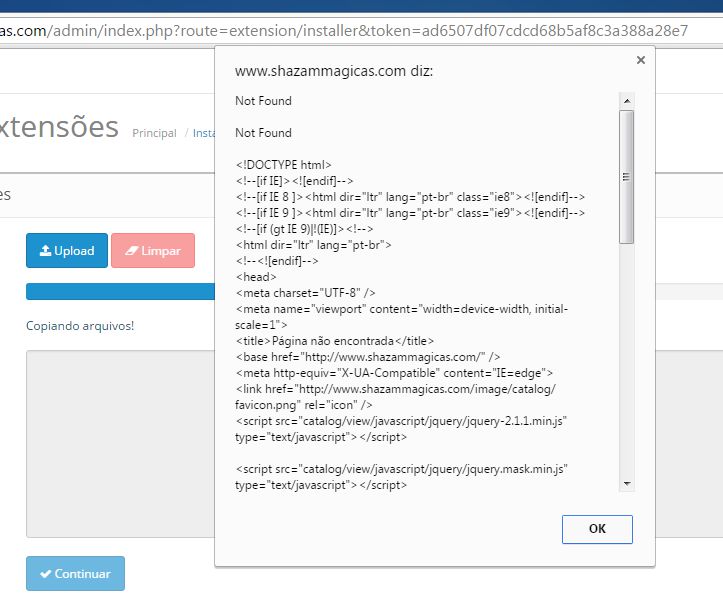Close the alert dialog with X

click(640, 60)
